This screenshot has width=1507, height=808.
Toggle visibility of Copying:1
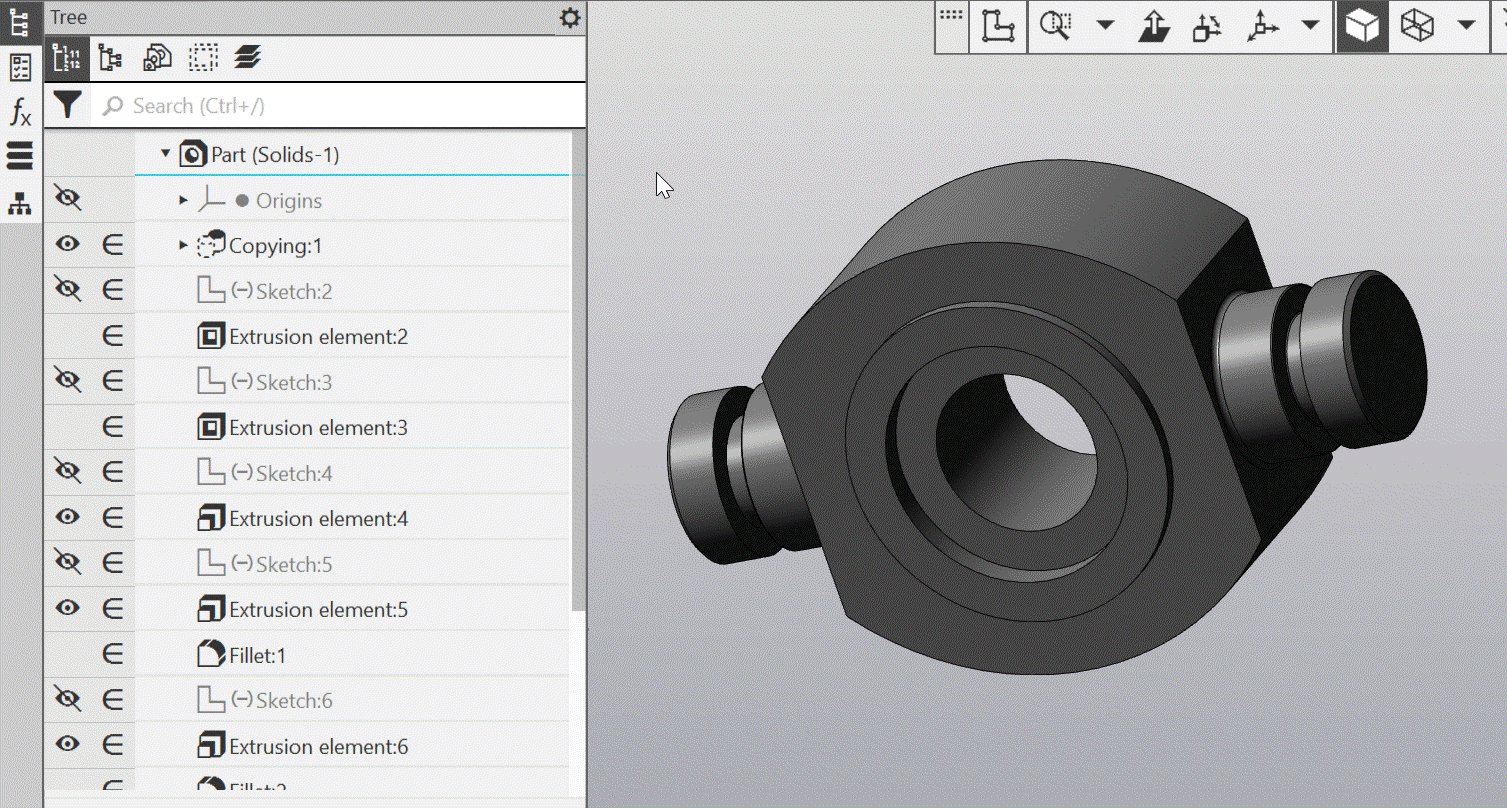pos(67,245)
